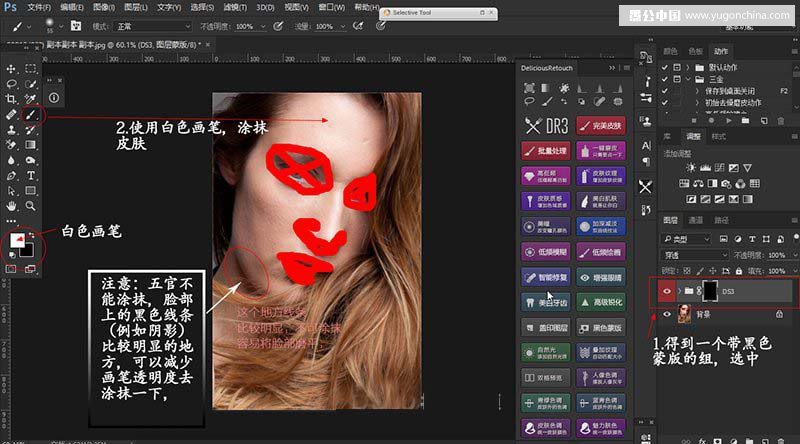This screenshot has width=800, height=444.
Task: Collapse the DeliciousRetouch panel arrows
Action: click(612, 68)
